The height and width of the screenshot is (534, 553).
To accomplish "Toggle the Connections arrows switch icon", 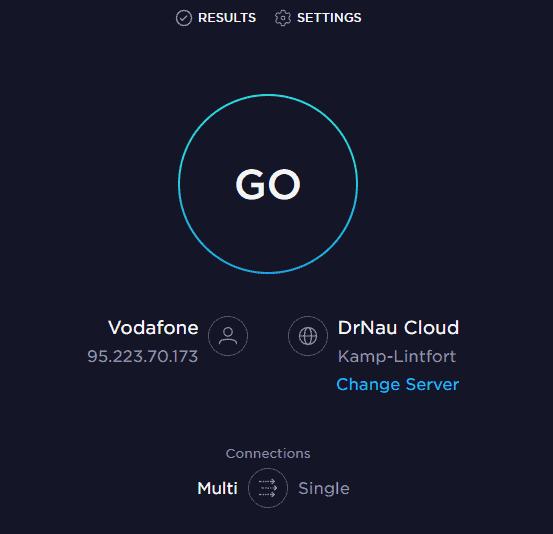I will tap(268, 488).
